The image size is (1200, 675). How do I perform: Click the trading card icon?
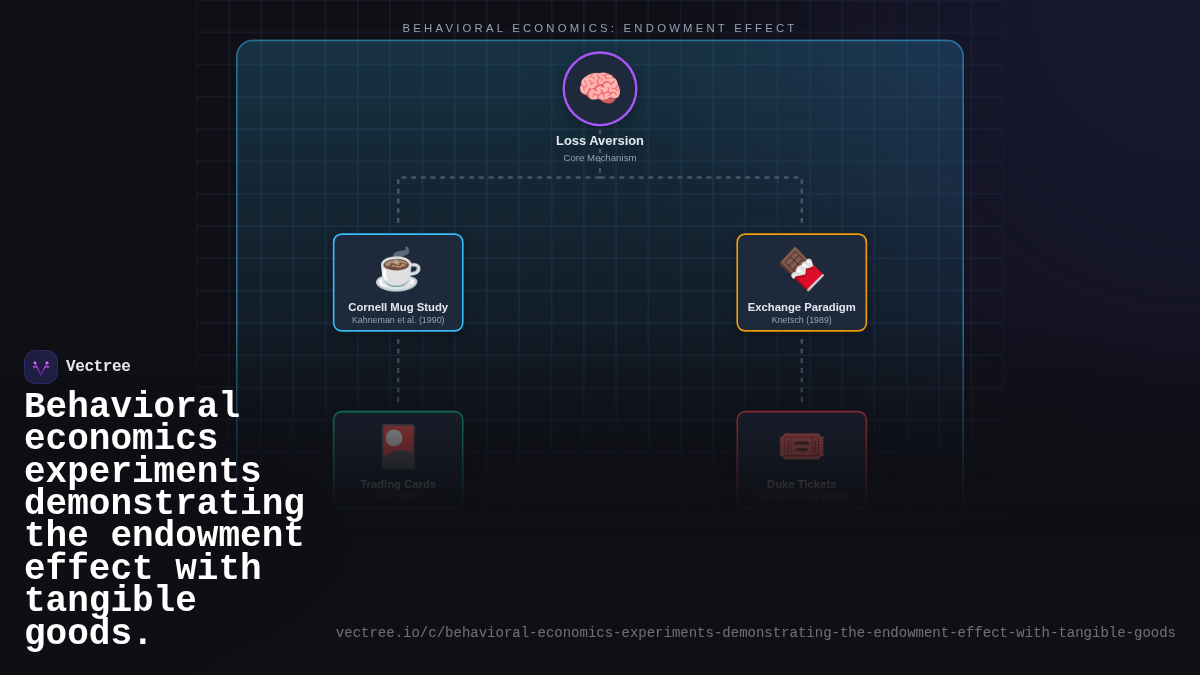coord(398,446)
